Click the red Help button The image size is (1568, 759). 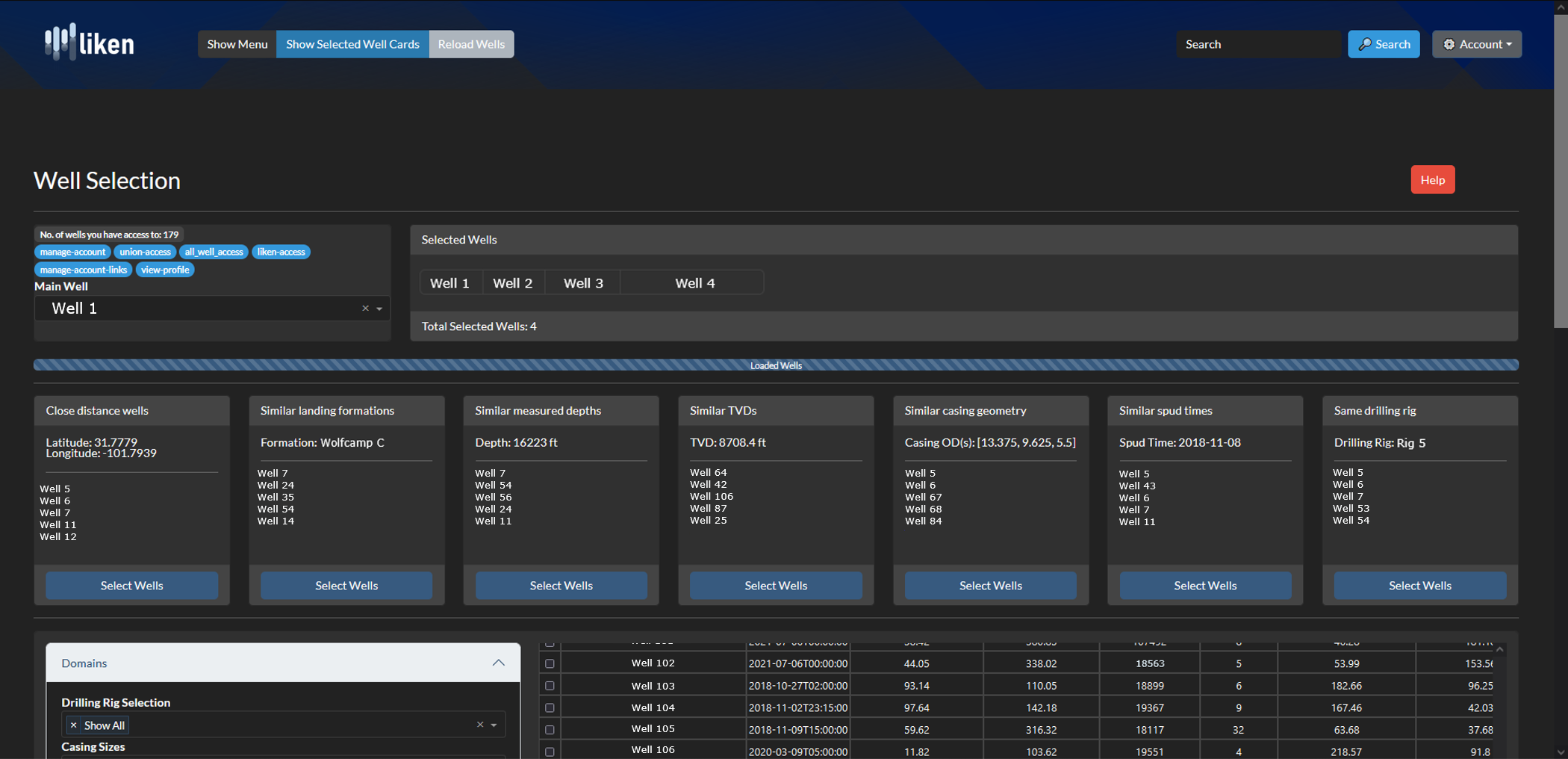pyautogui.click(x=1432, y=180)
